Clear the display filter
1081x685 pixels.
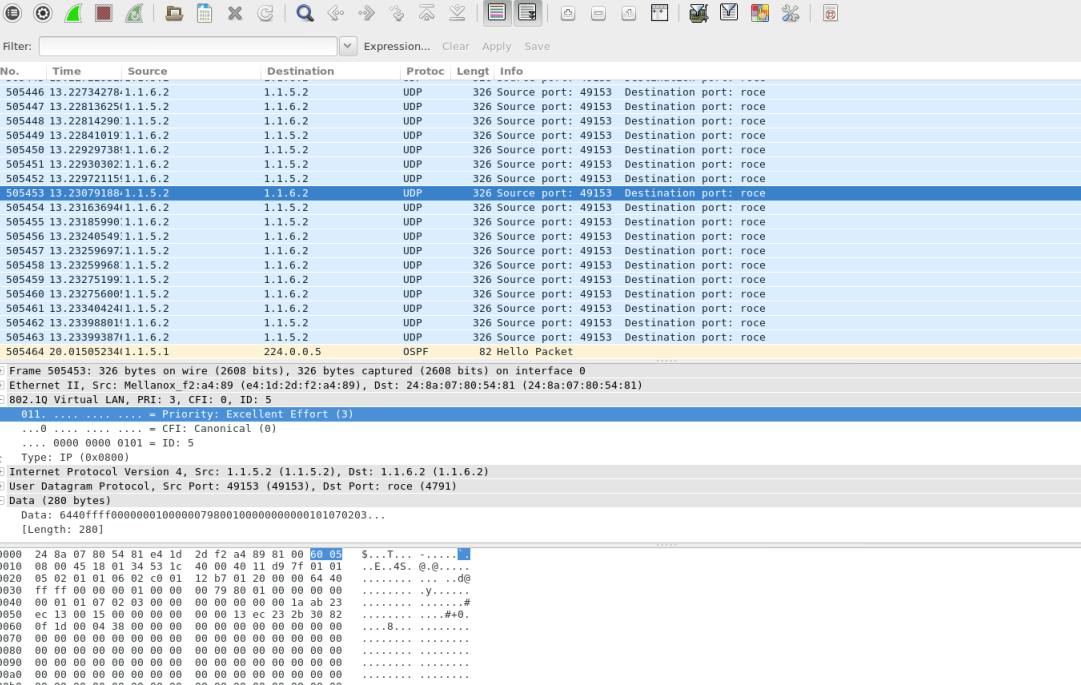click(455, 45)
